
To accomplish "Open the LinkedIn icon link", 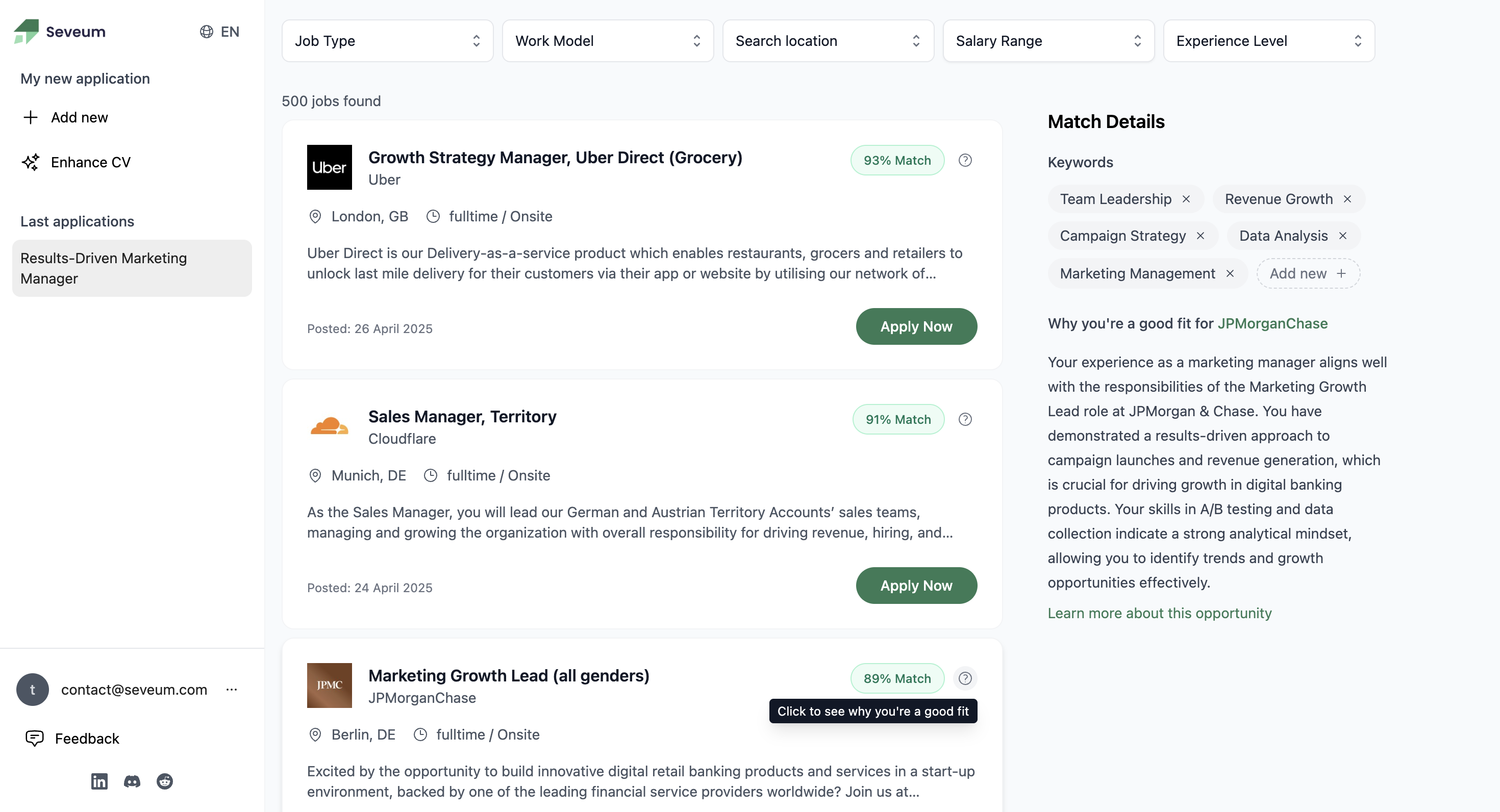I will click(99, 781).
